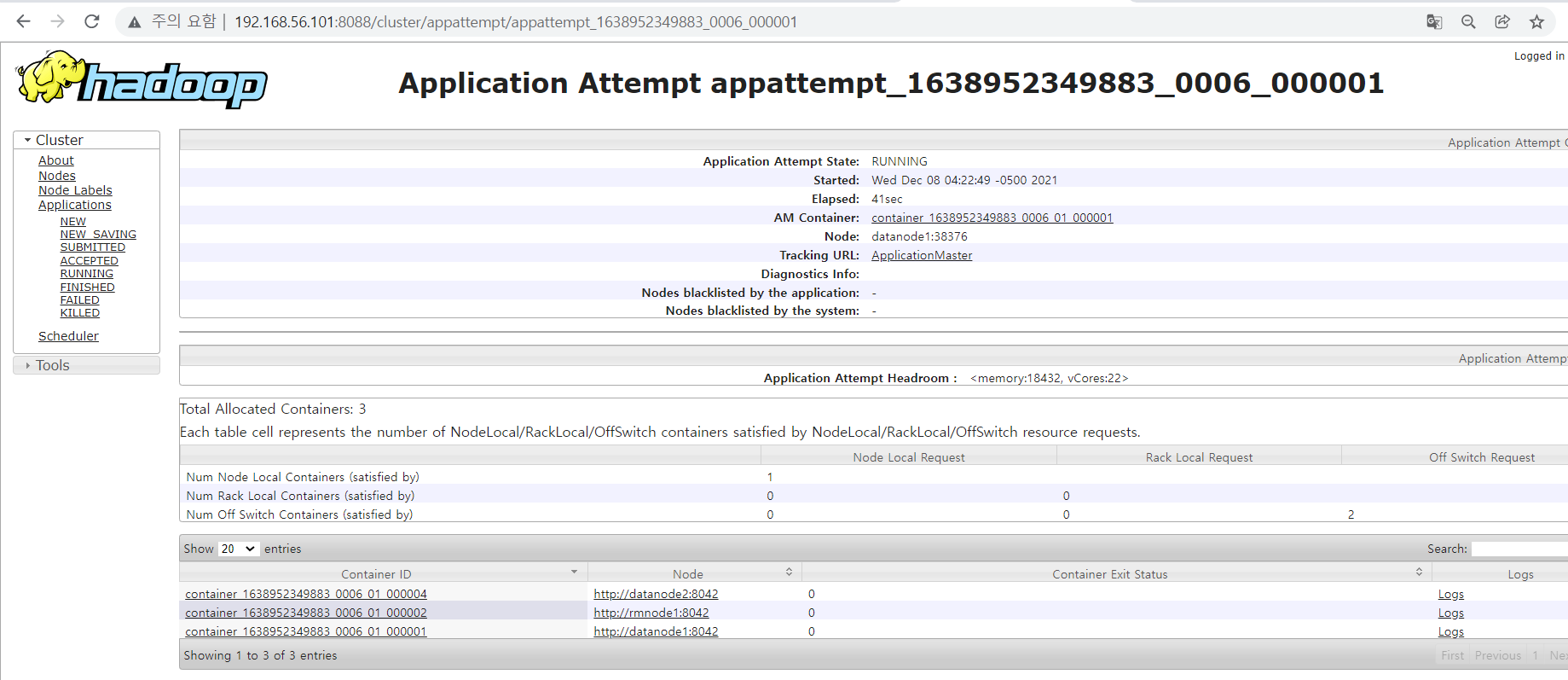Image resolution: width=1568 pixels, height=680 pixels.
Task: View Logs for datanode1 container row
Action: (x=1451, y=632)
